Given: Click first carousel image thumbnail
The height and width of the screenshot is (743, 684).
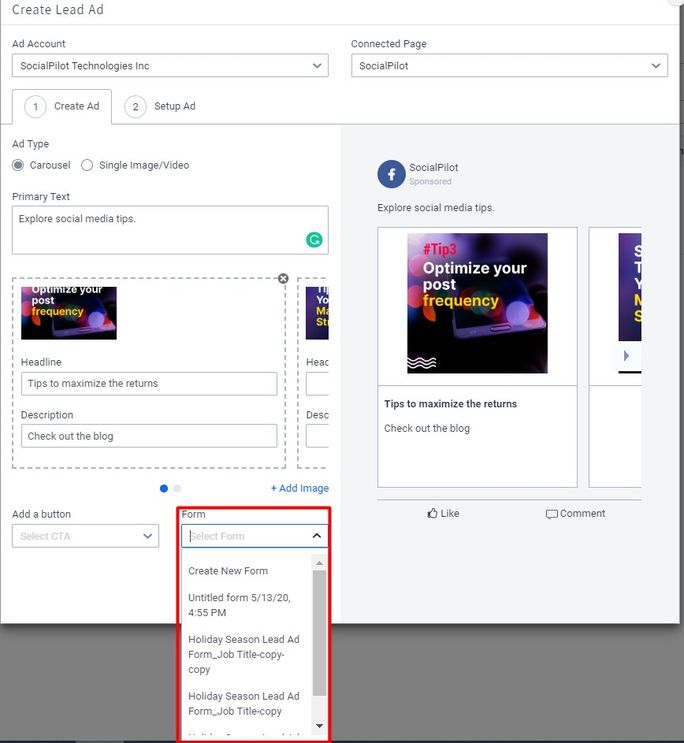Looking at the screenshot, I should tap(69, 313).
